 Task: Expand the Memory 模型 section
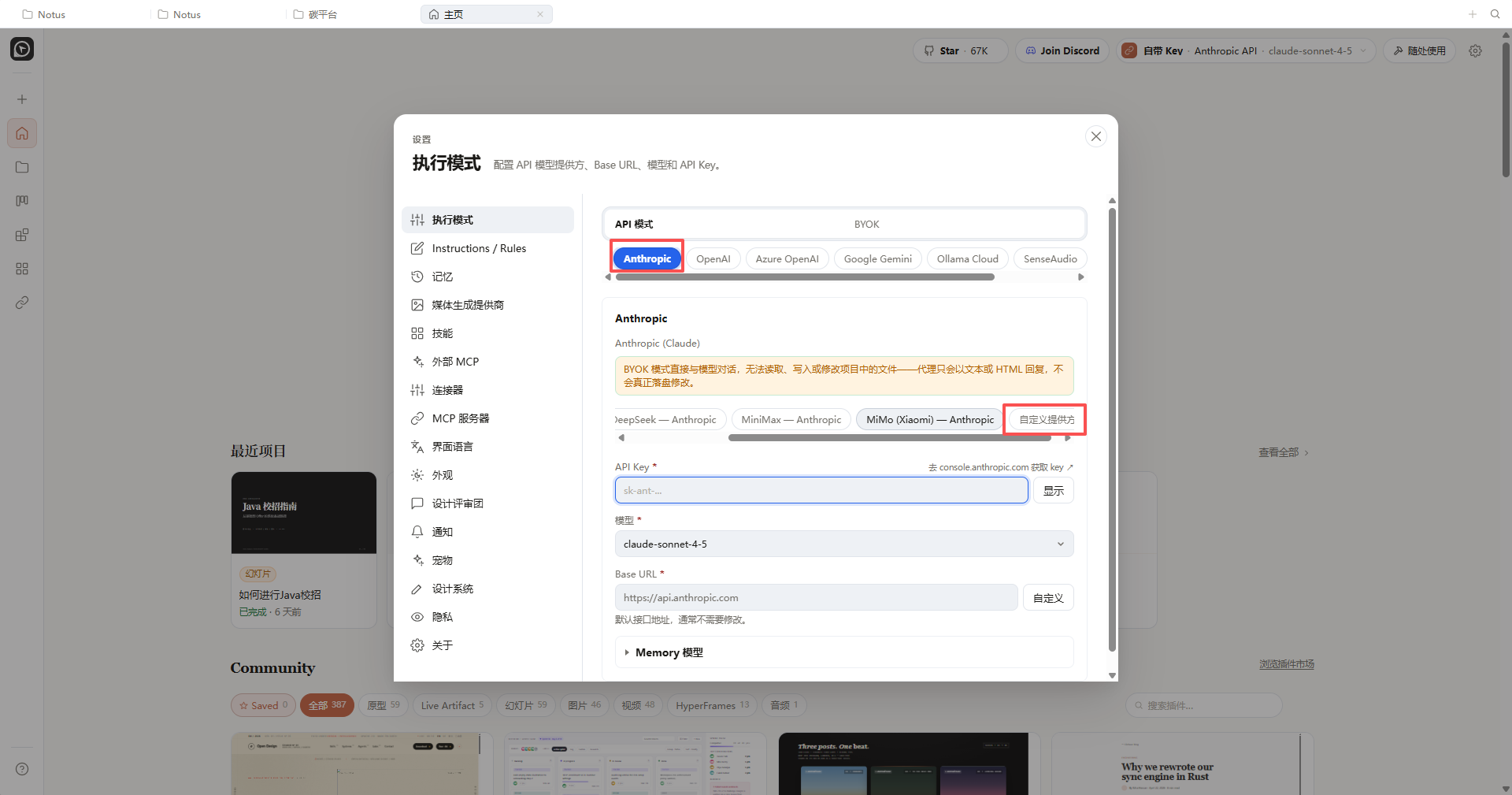point(844,652)
